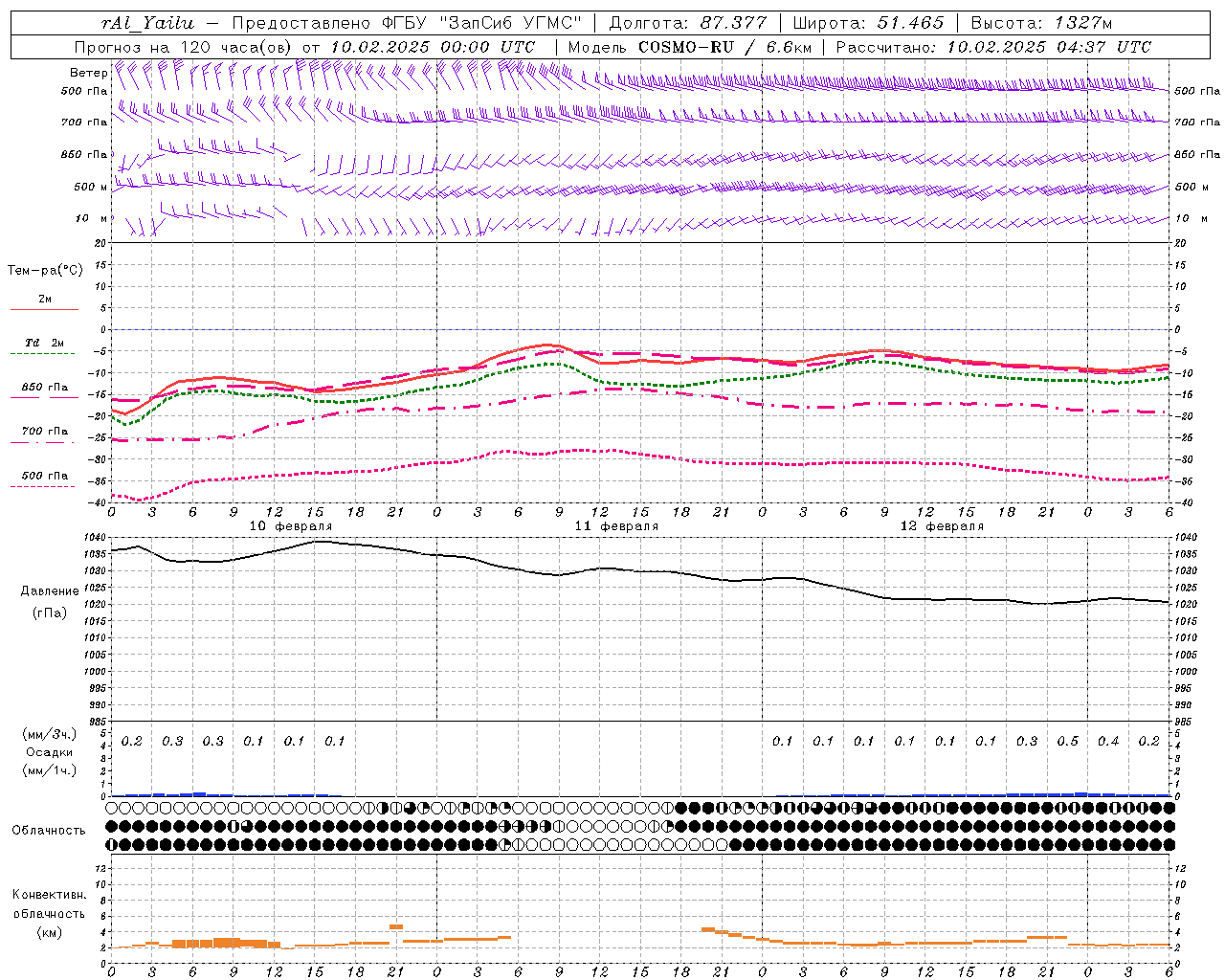
Task: Click the "500 м" wind level label on left
Action: tap(91, 187)
